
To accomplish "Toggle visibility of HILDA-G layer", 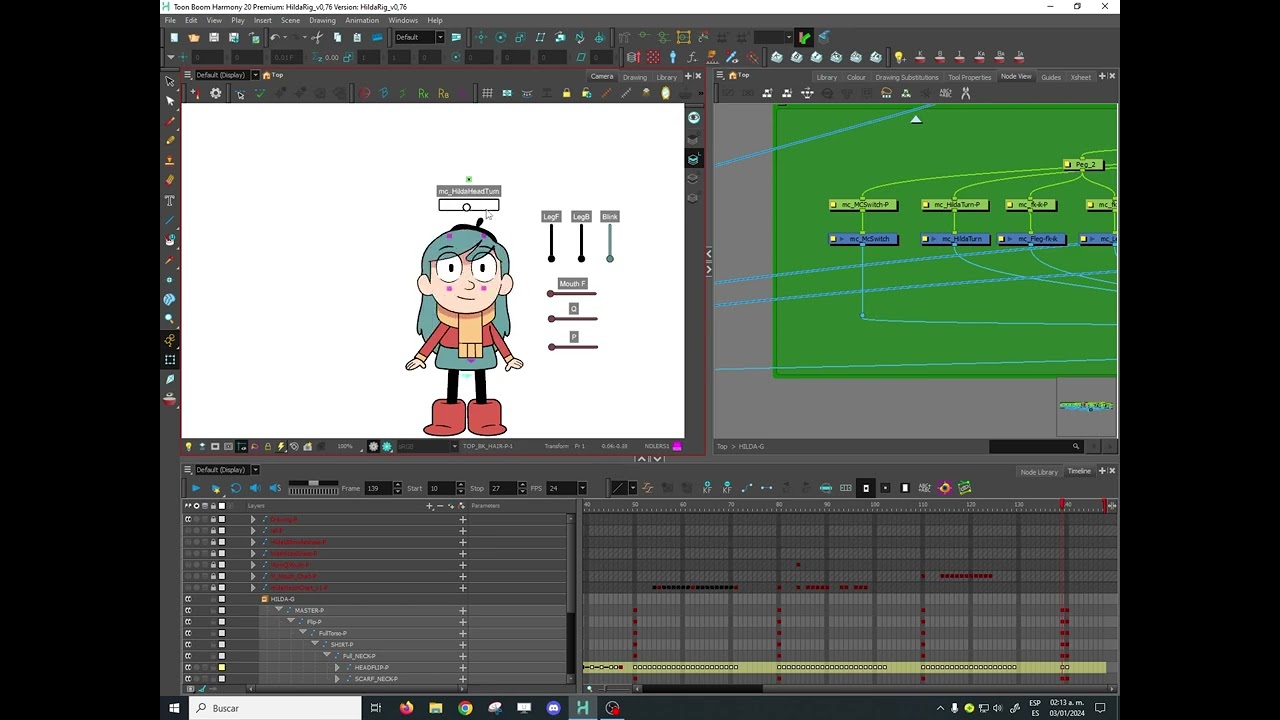I will 188,599.
